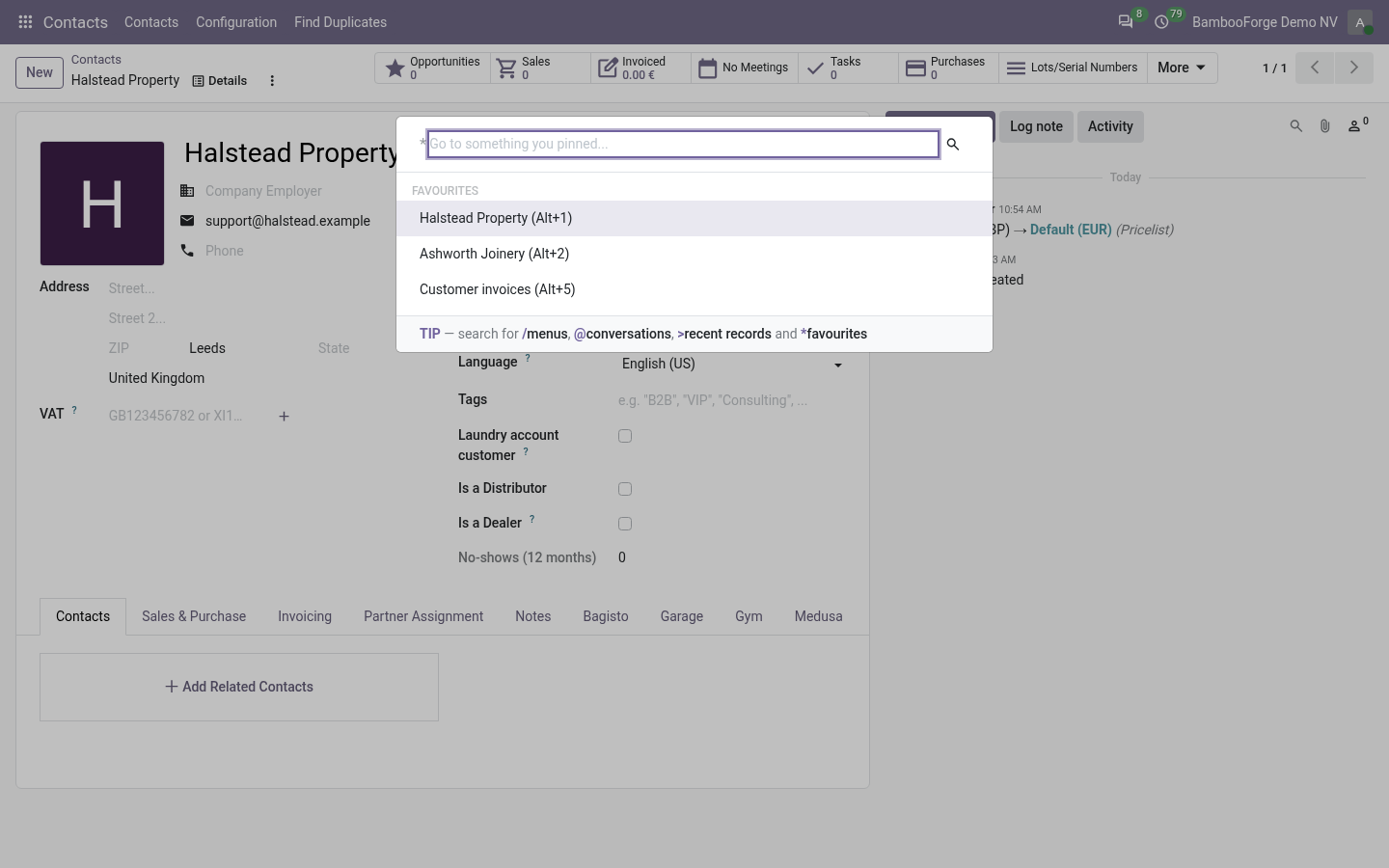The width and height of the screenshot is (1389, 868).
Task: Click the Activity button
Action: click(1110, 126)
